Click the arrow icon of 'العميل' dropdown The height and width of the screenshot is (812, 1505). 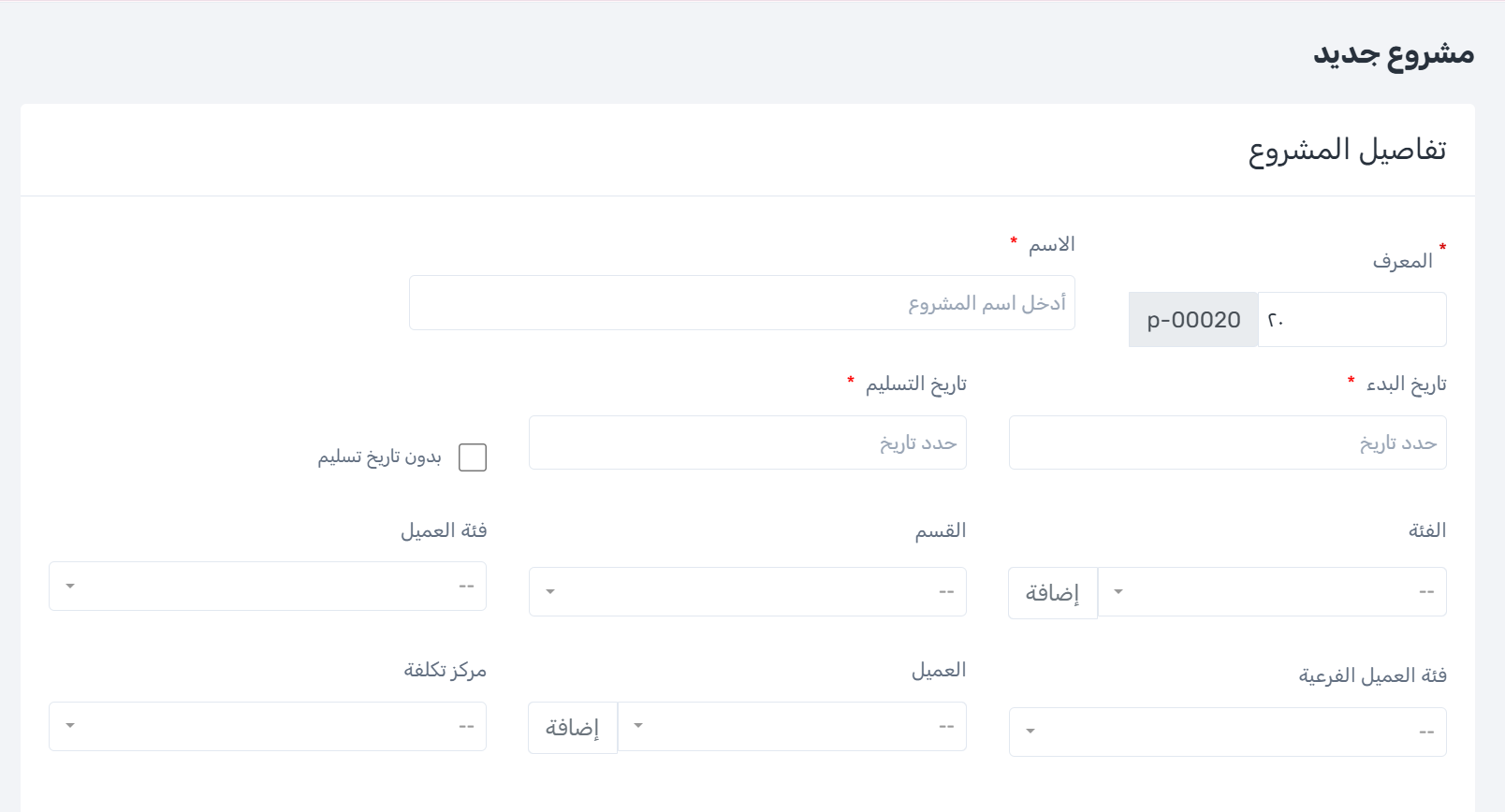pyautogui.click(x=638, y=726)
